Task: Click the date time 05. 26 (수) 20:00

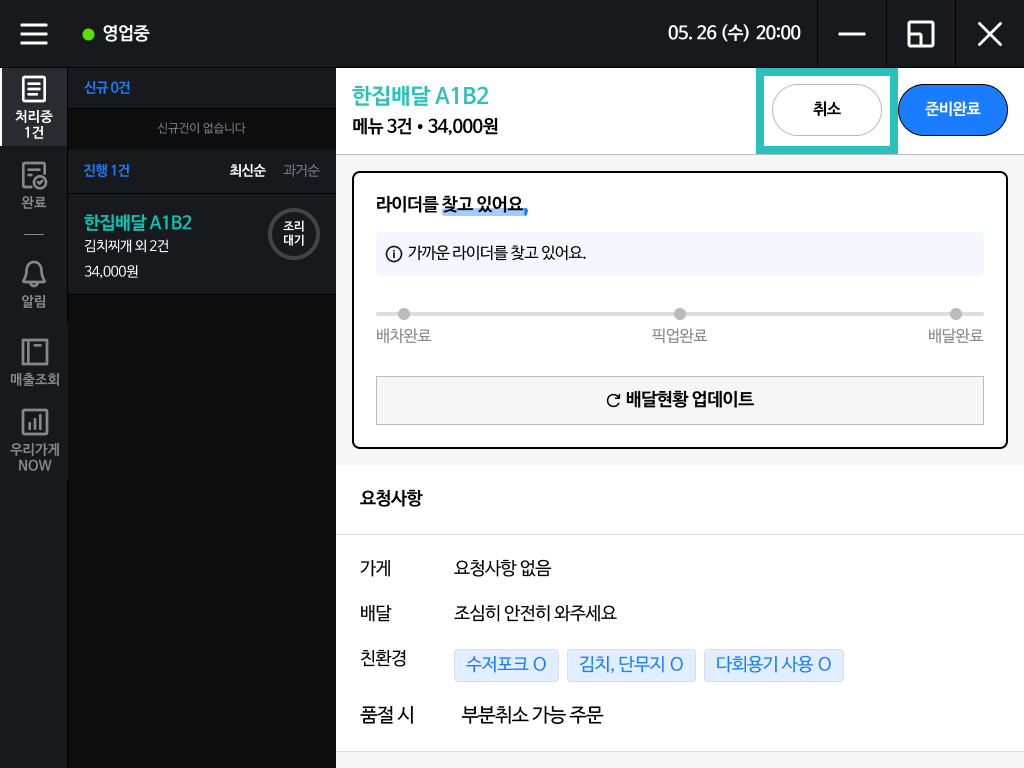Action: click(734, 33)
